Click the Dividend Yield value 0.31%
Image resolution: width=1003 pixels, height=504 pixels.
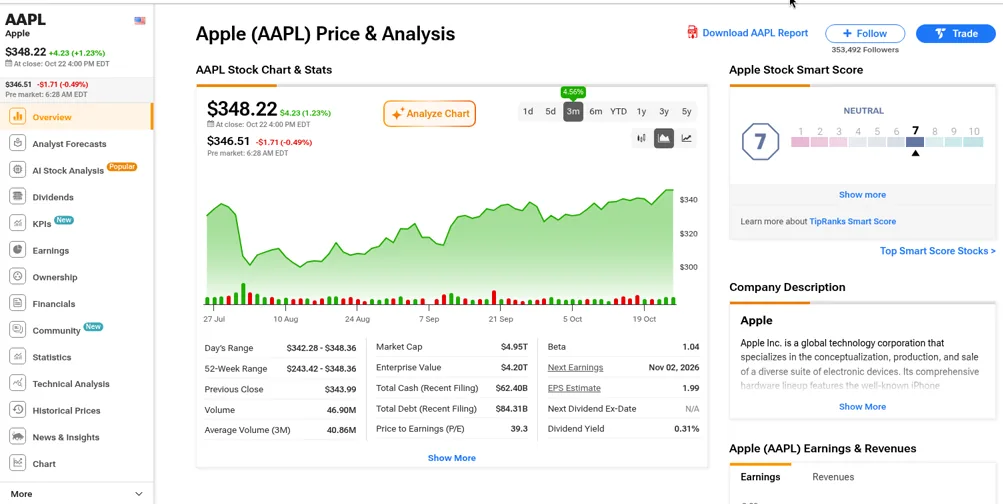click(x=686, y=429)
